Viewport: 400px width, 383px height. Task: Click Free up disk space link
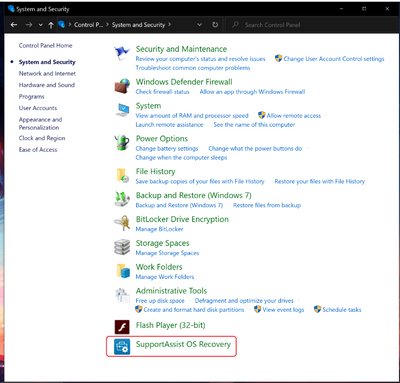pos(160,301)
